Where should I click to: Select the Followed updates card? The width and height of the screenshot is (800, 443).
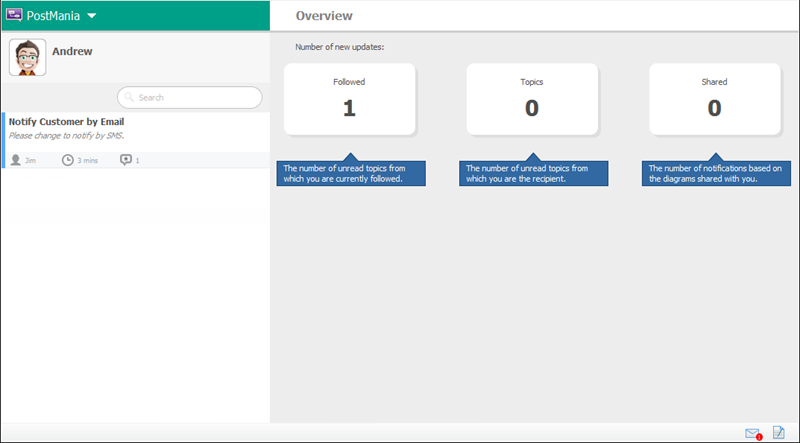click(349, 99)
